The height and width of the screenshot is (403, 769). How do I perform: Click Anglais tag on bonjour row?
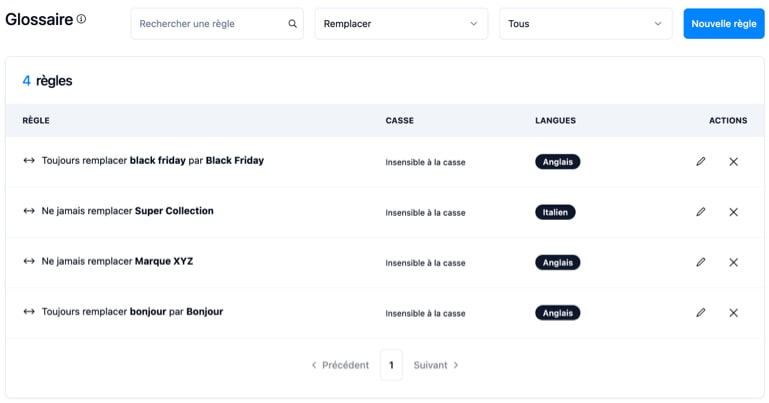[558, 313]
